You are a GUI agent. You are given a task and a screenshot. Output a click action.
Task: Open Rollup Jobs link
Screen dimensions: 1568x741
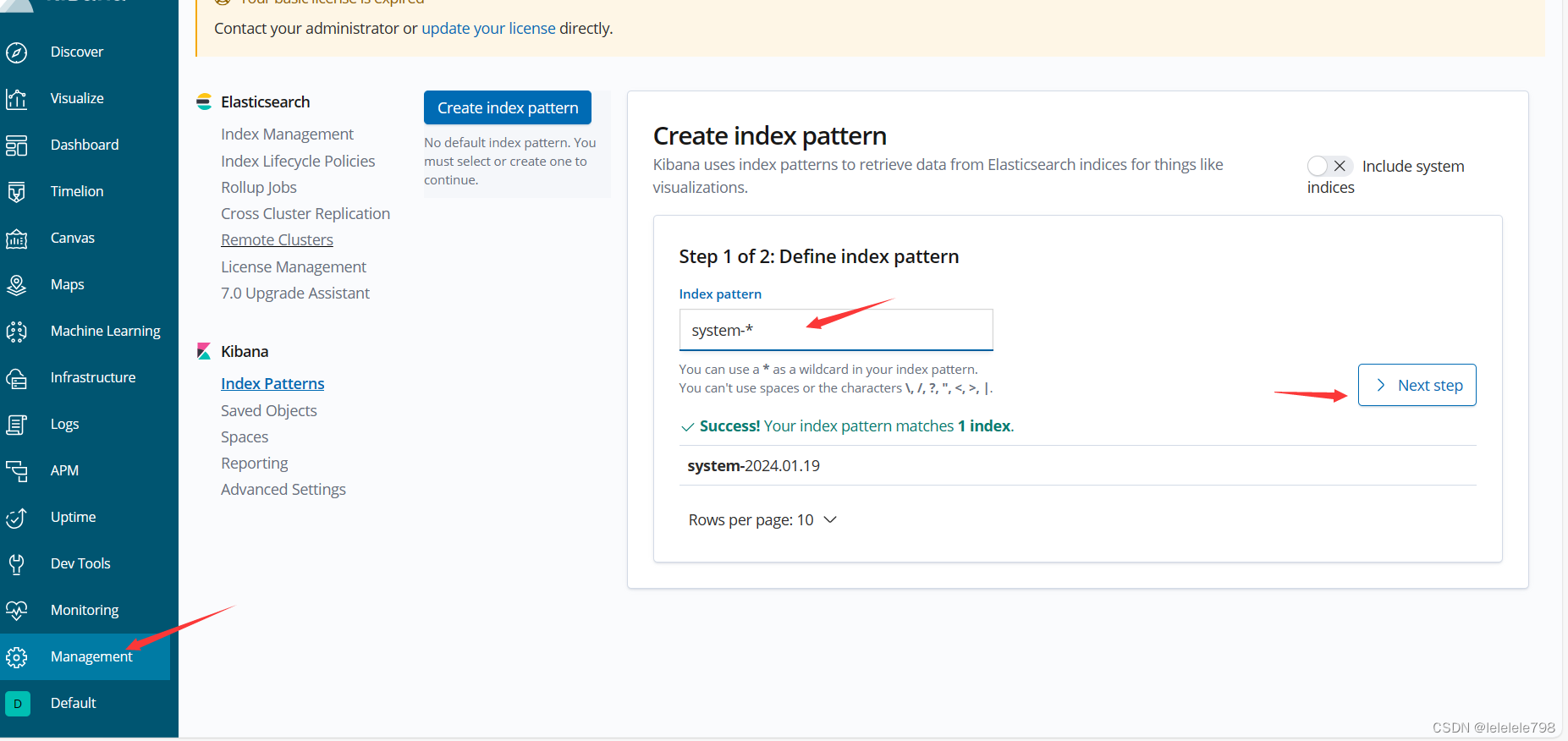pyautogui.click(x=259, y=187)
